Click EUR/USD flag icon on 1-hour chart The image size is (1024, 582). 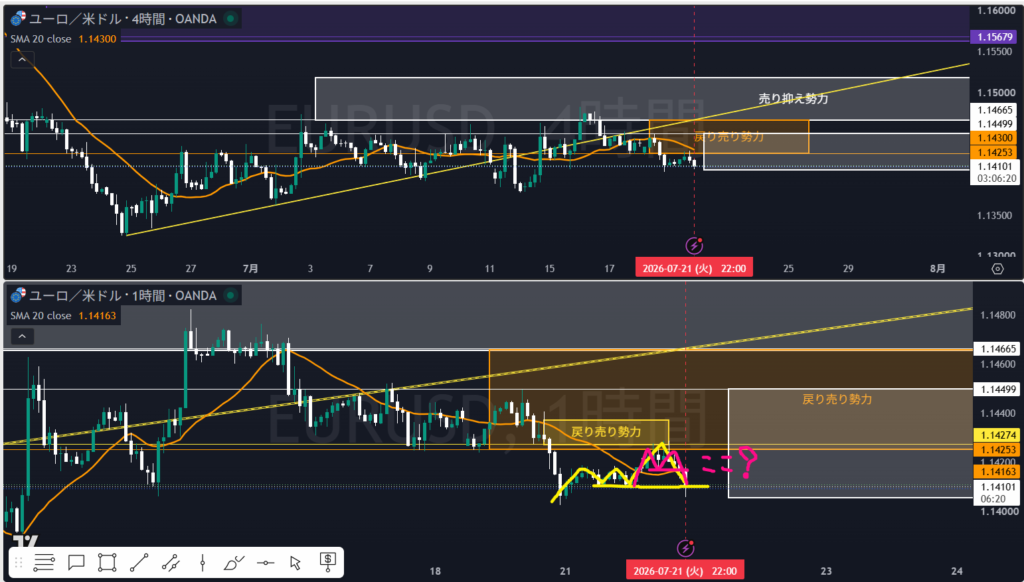click(x=18, y=295)
